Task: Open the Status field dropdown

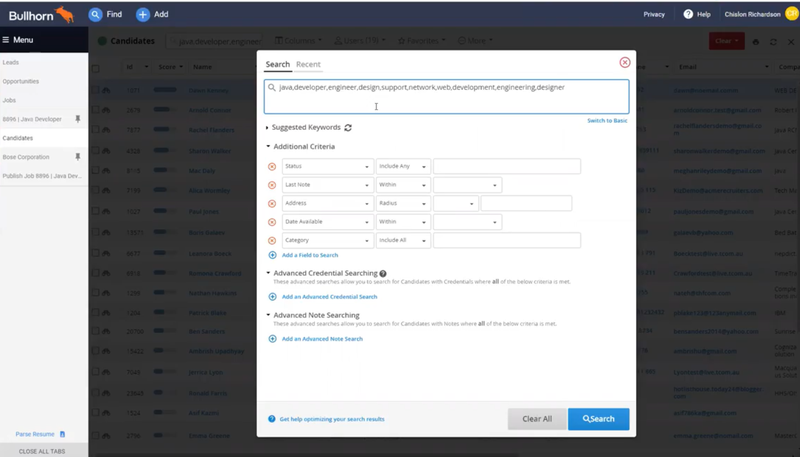Action: 328,166
